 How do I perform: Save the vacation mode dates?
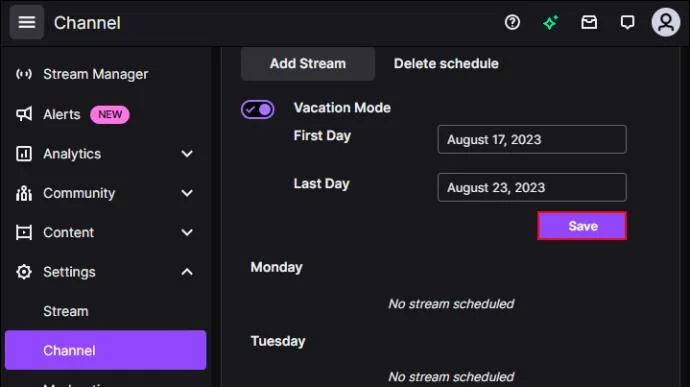coord(582,226)
